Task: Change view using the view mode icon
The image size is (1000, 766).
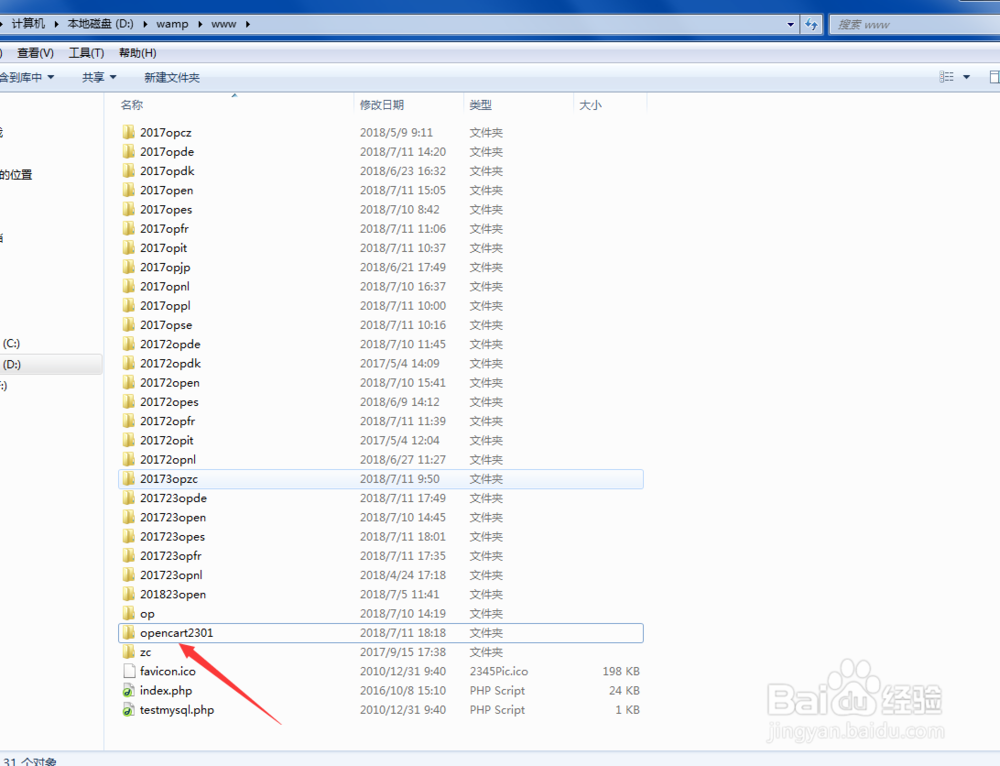Action: (946, 77)
